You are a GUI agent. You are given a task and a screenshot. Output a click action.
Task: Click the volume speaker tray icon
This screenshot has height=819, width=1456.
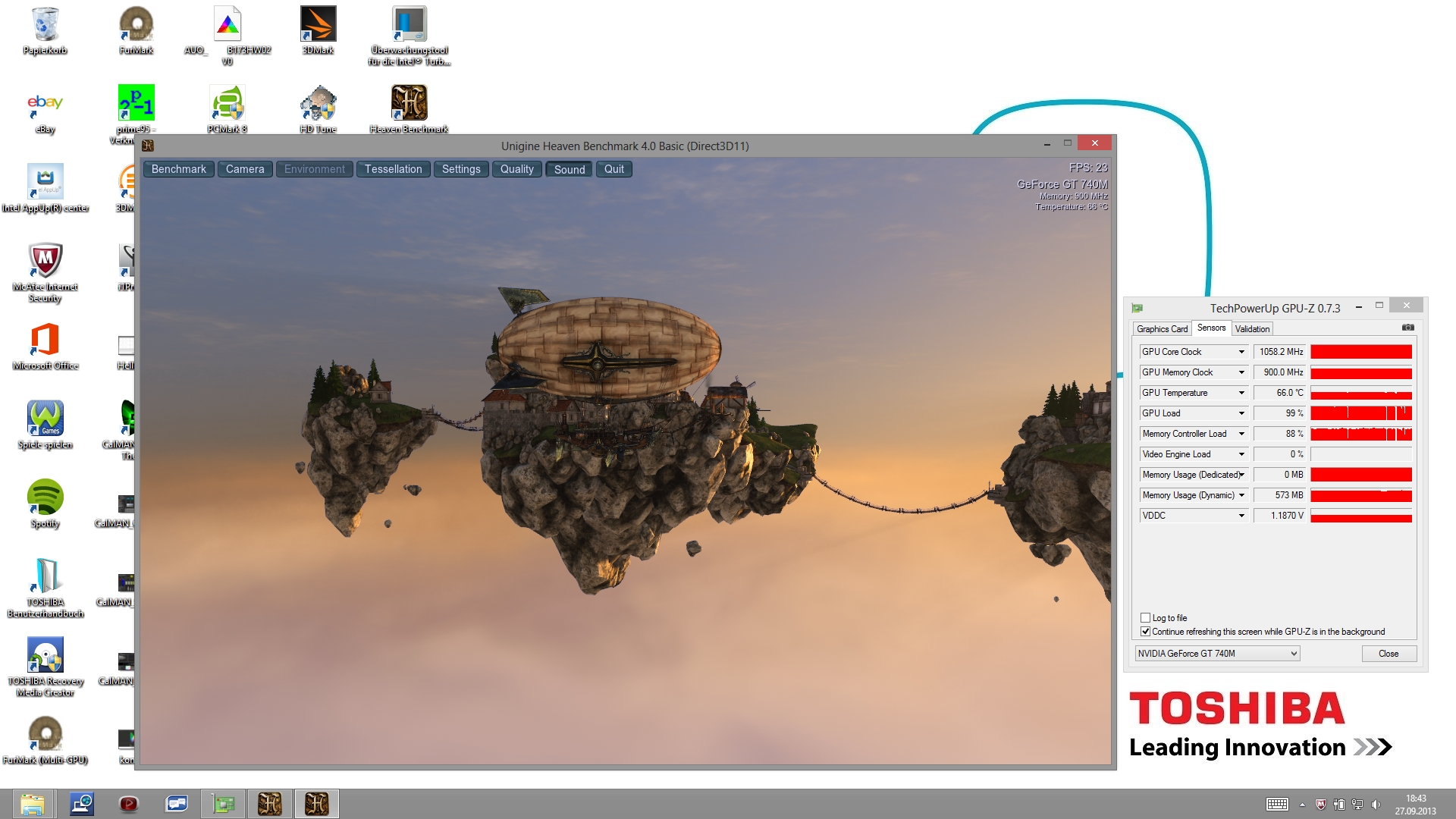coord(1376,804)
